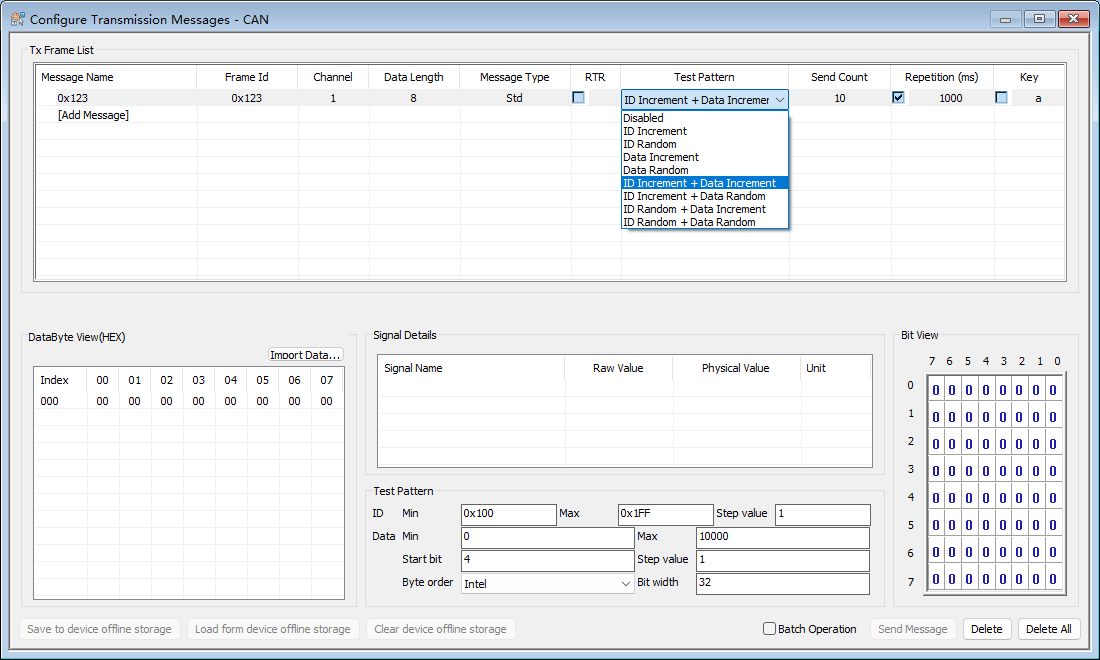
Task: Focus the Start bit field
Action: click(548, 560)
